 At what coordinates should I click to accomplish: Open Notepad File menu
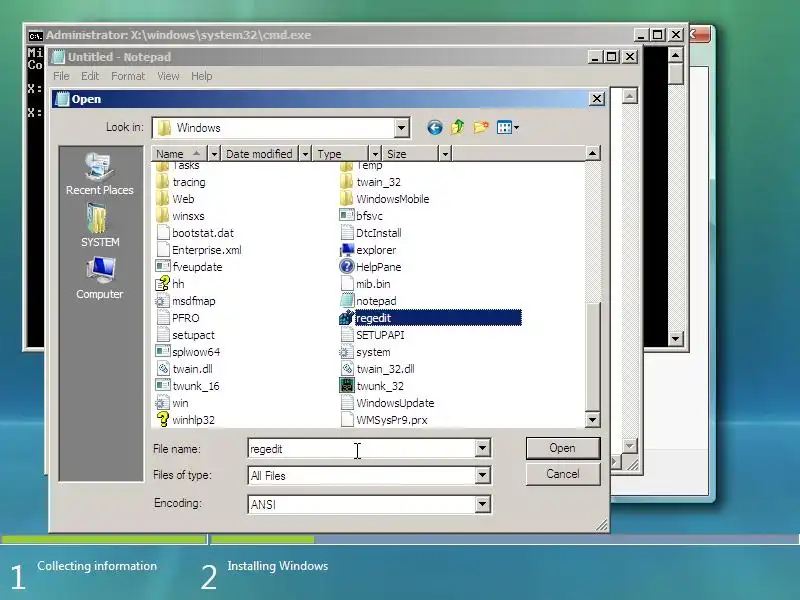coord(61,76)
